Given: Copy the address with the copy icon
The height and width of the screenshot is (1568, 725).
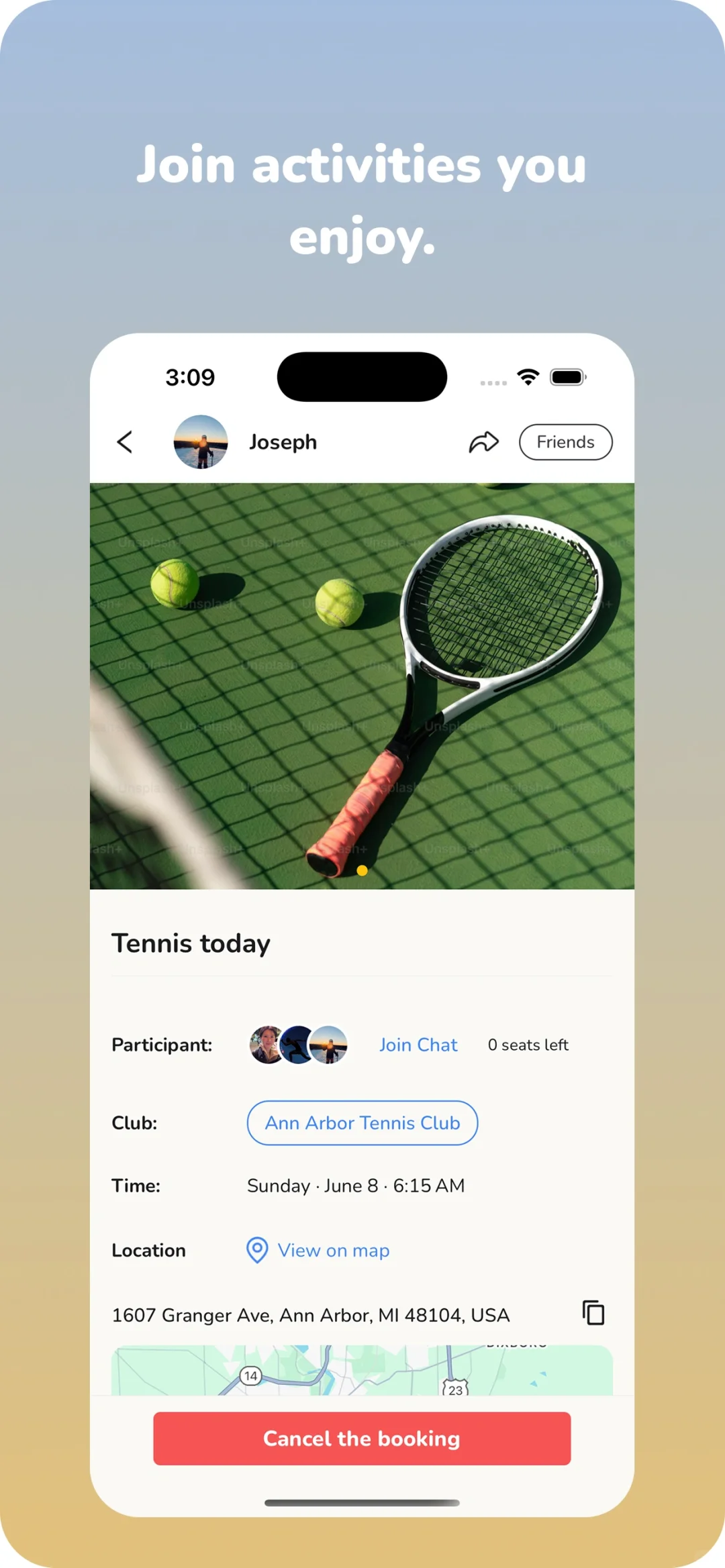Looking at the screenshot, I should point(593,1312).
